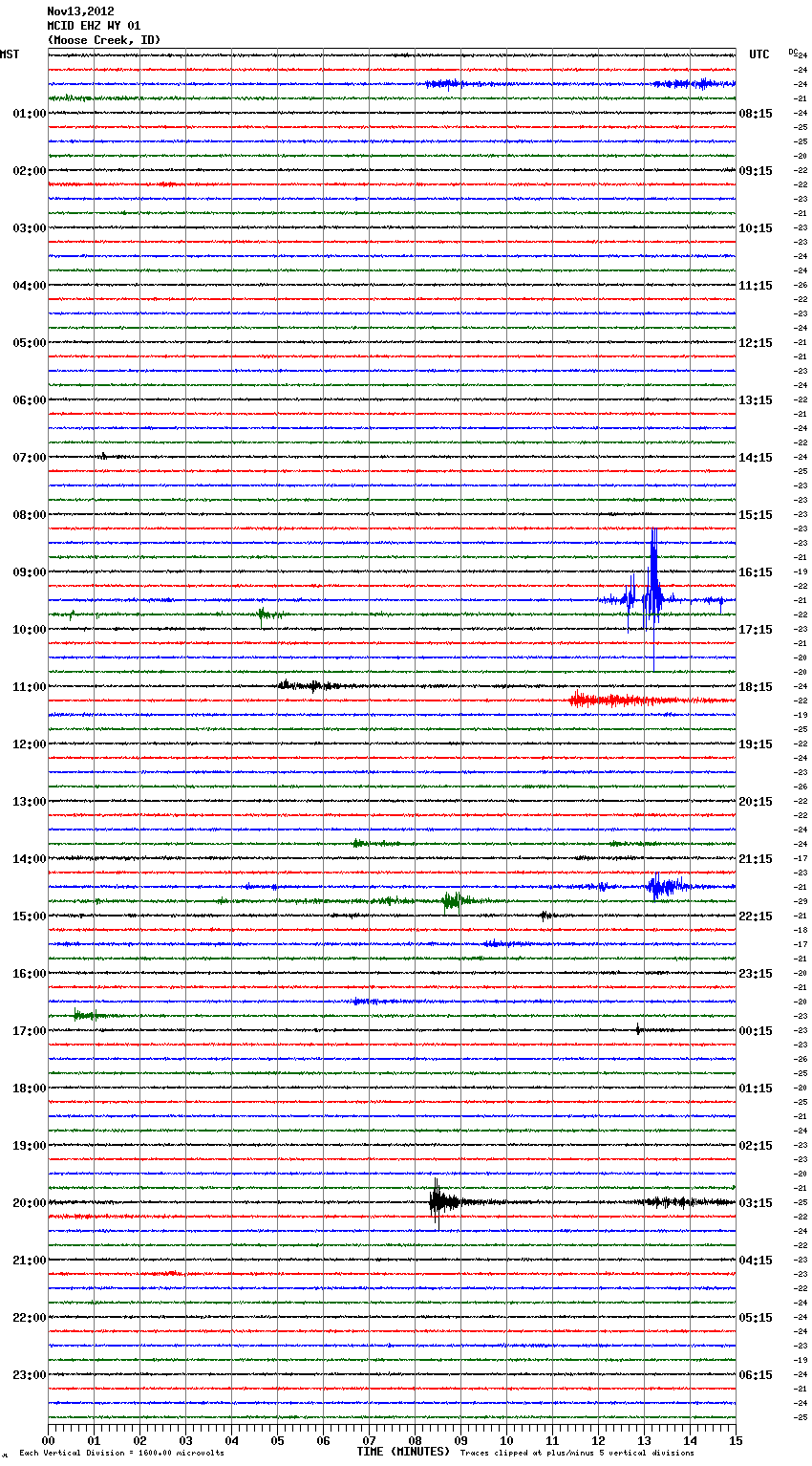This screenshot has height=1466, width=812.
Task: Click minute 08 on the time axis
Action: coord(415,1440)
